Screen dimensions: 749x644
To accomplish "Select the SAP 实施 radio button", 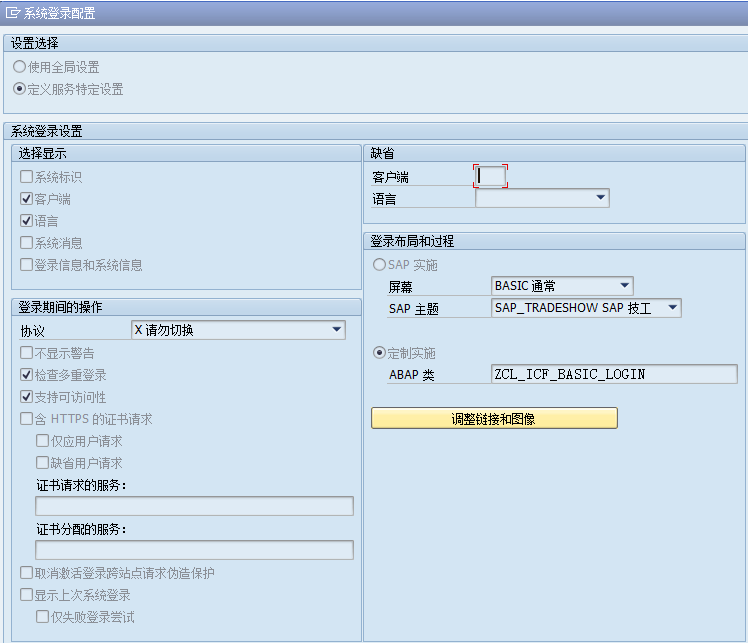I will point(379,265).
